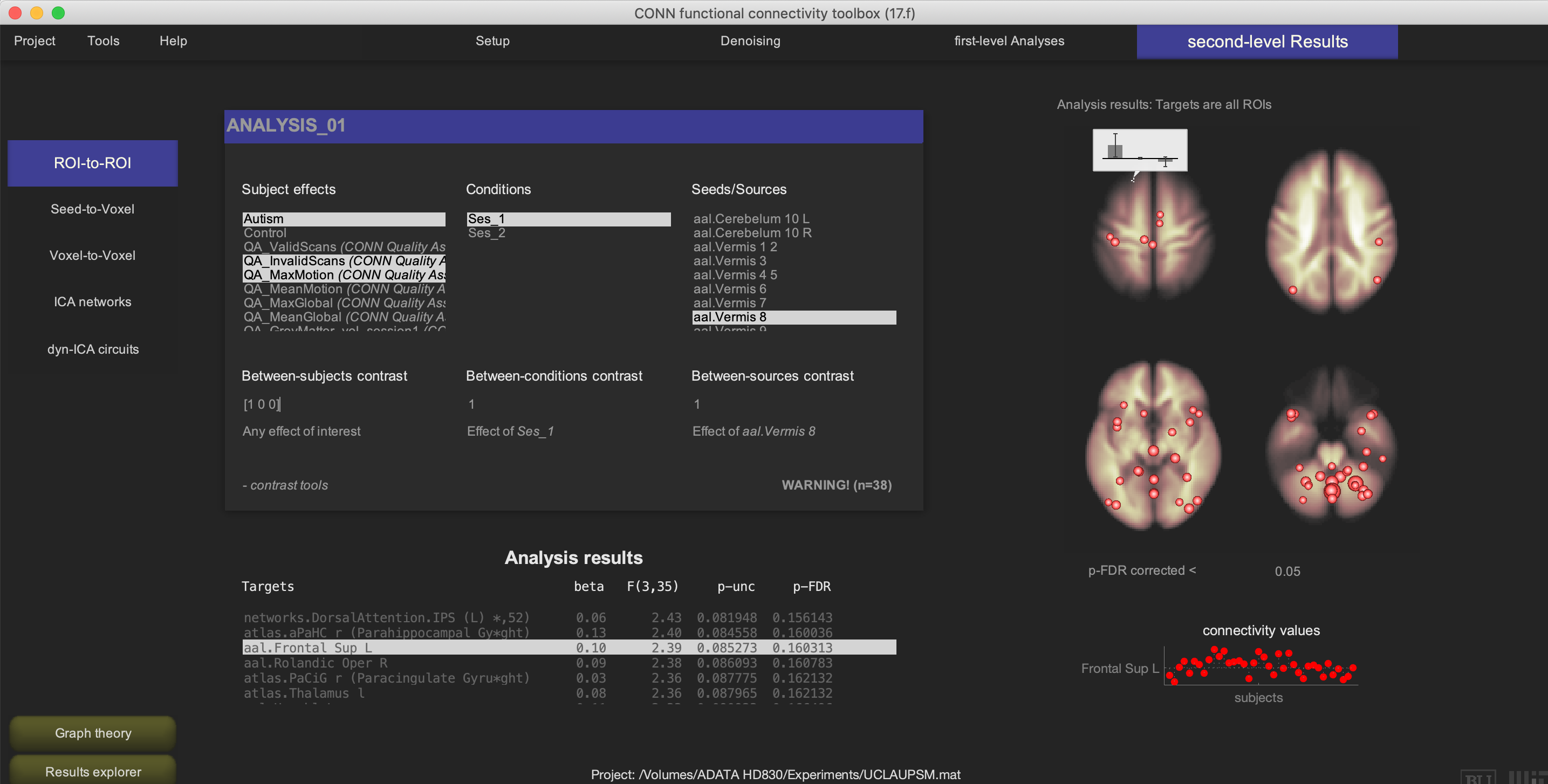The image size is (1548, 784).
Task: Open the Tools menu
Action: (104, 41)
